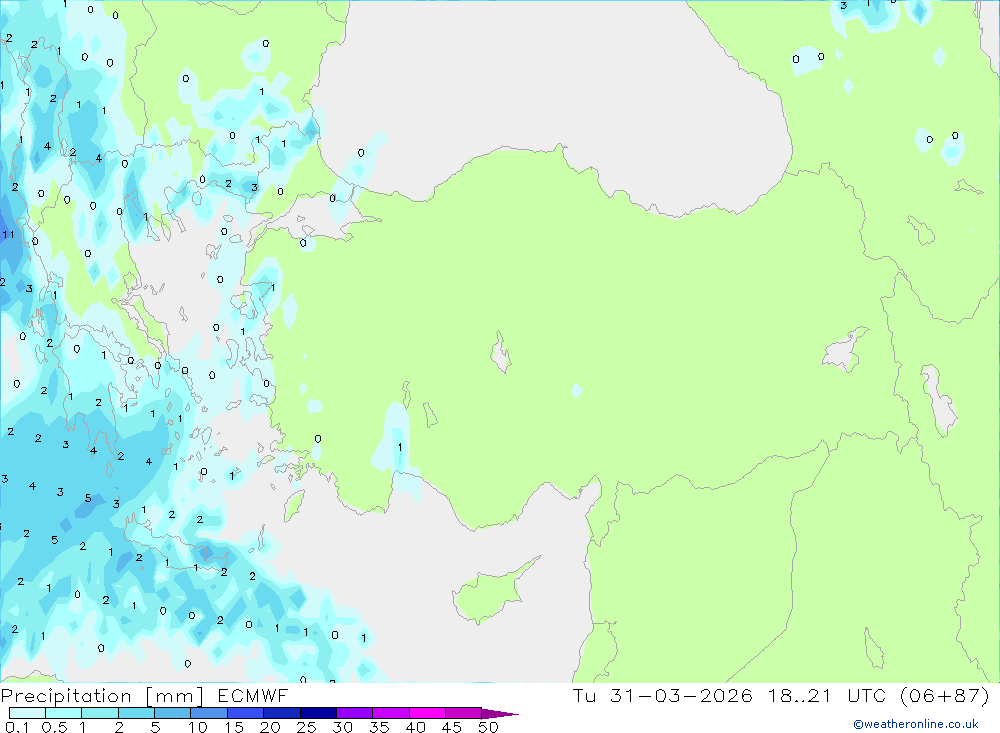
Task: Select the 0.5–1 mm legend color swatch
Action: pos(64,713)
